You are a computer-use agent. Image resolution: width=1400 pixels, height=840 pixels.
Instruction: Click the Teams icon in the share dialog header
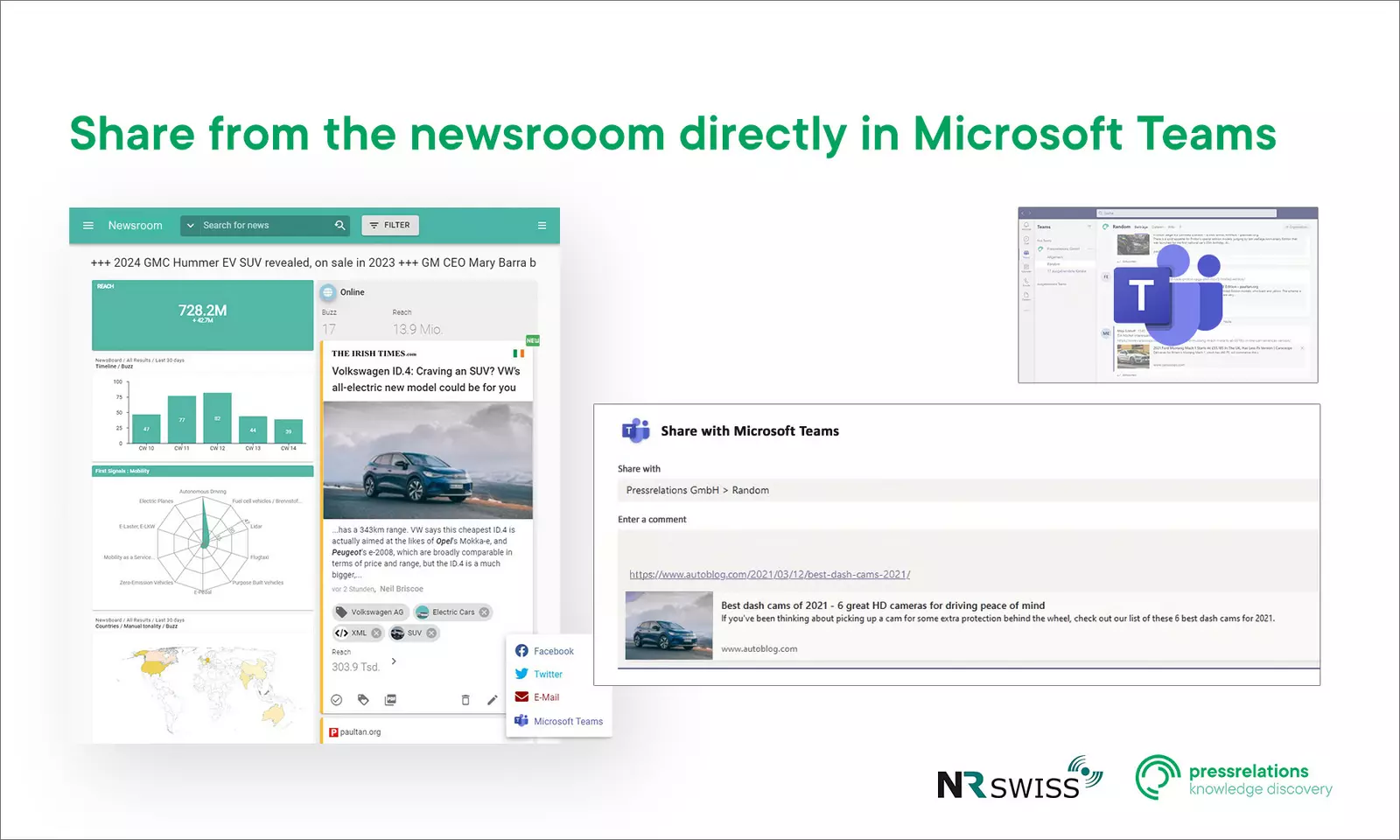636,430
